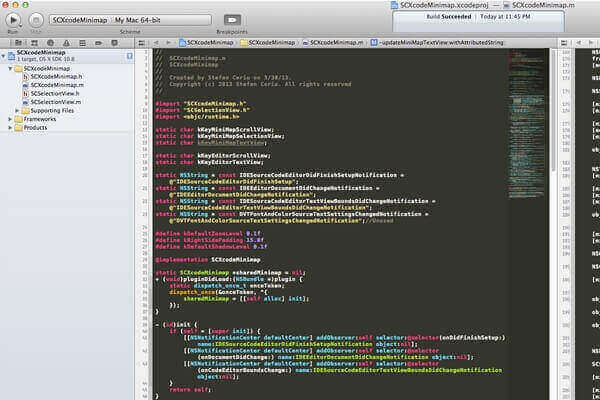Open the related files menu icon
Viewport: 600px width, 400px height.
click(x=143, y=43)
